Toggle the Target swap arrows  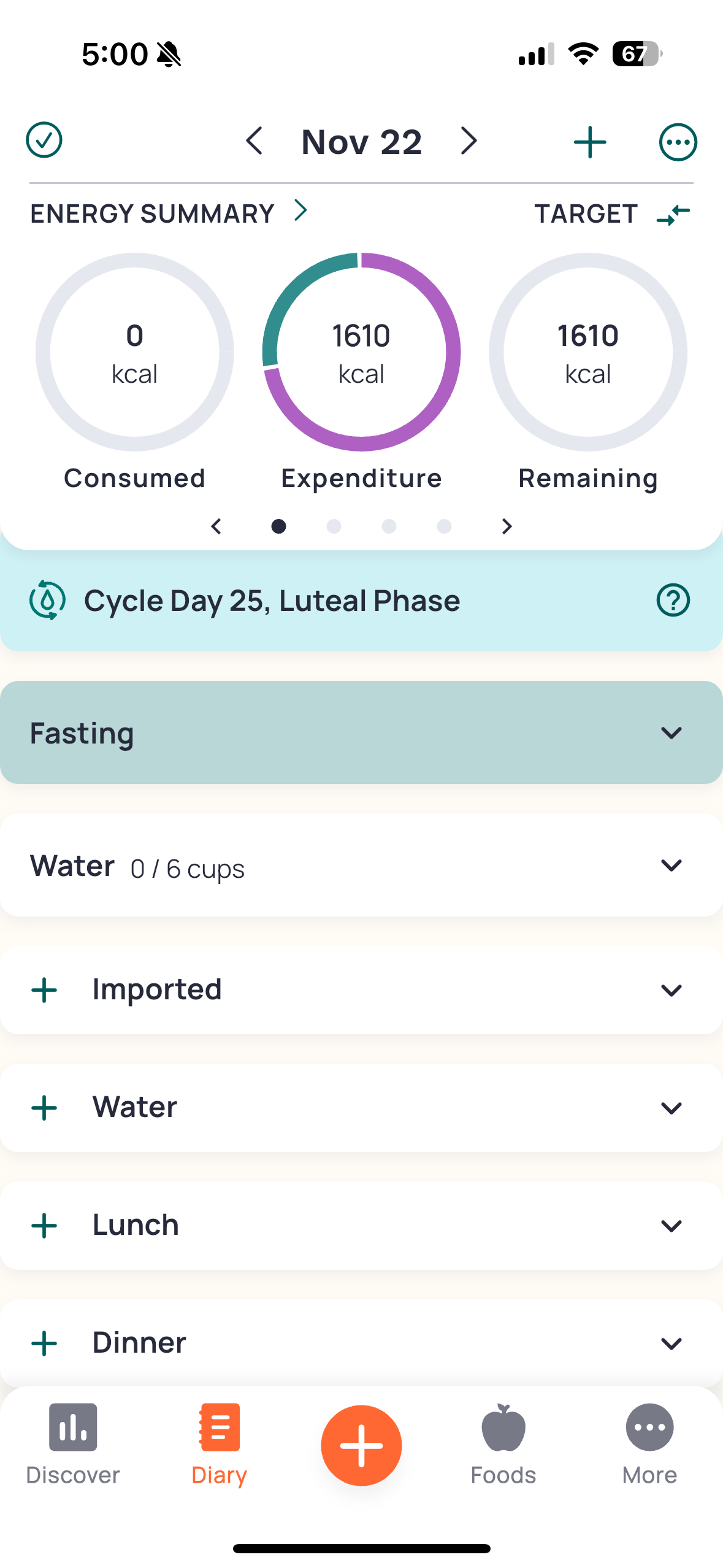click(x=673, y=215)
